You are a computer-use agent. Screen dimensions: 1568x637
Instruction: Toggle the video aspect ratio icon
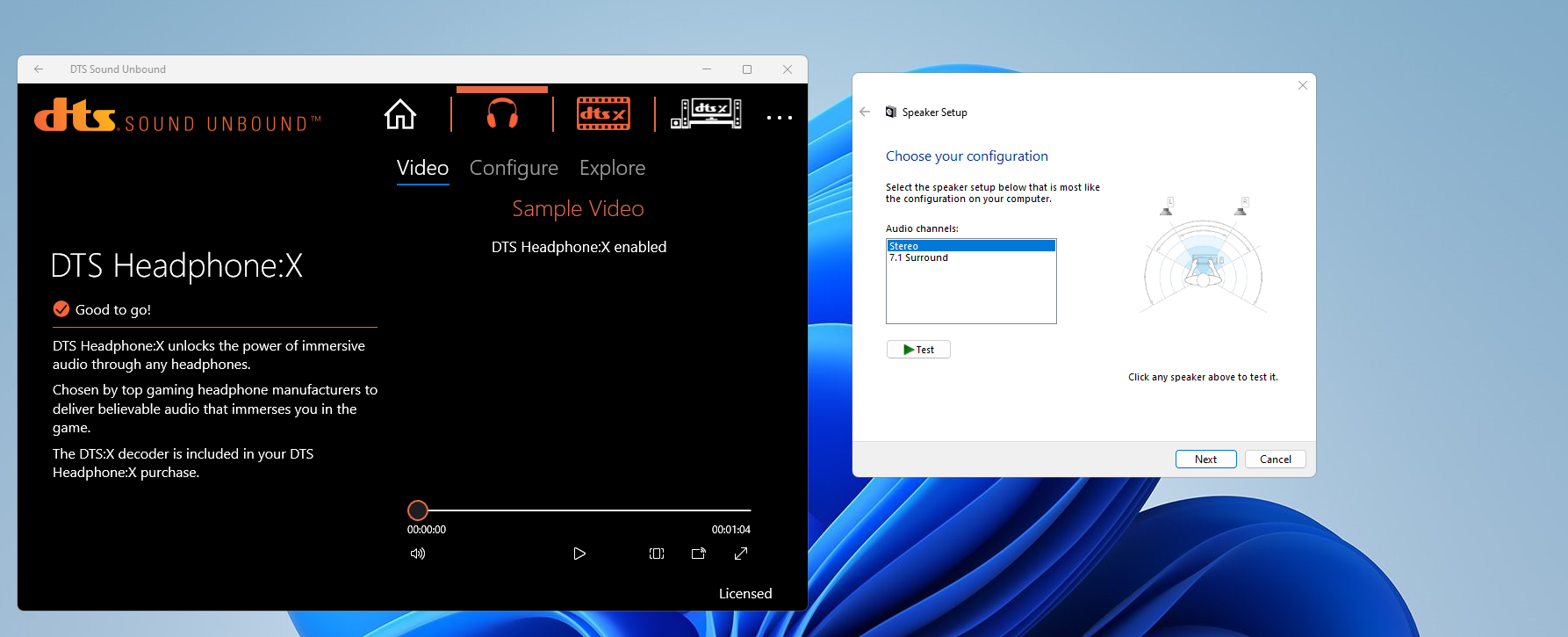click(657, 554)
